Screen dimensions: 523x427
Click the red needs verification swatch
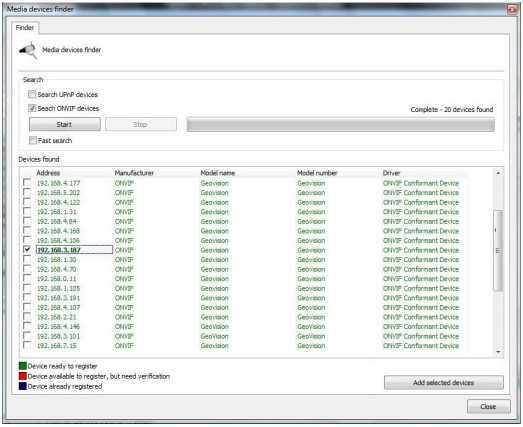[x=23, y=376]
